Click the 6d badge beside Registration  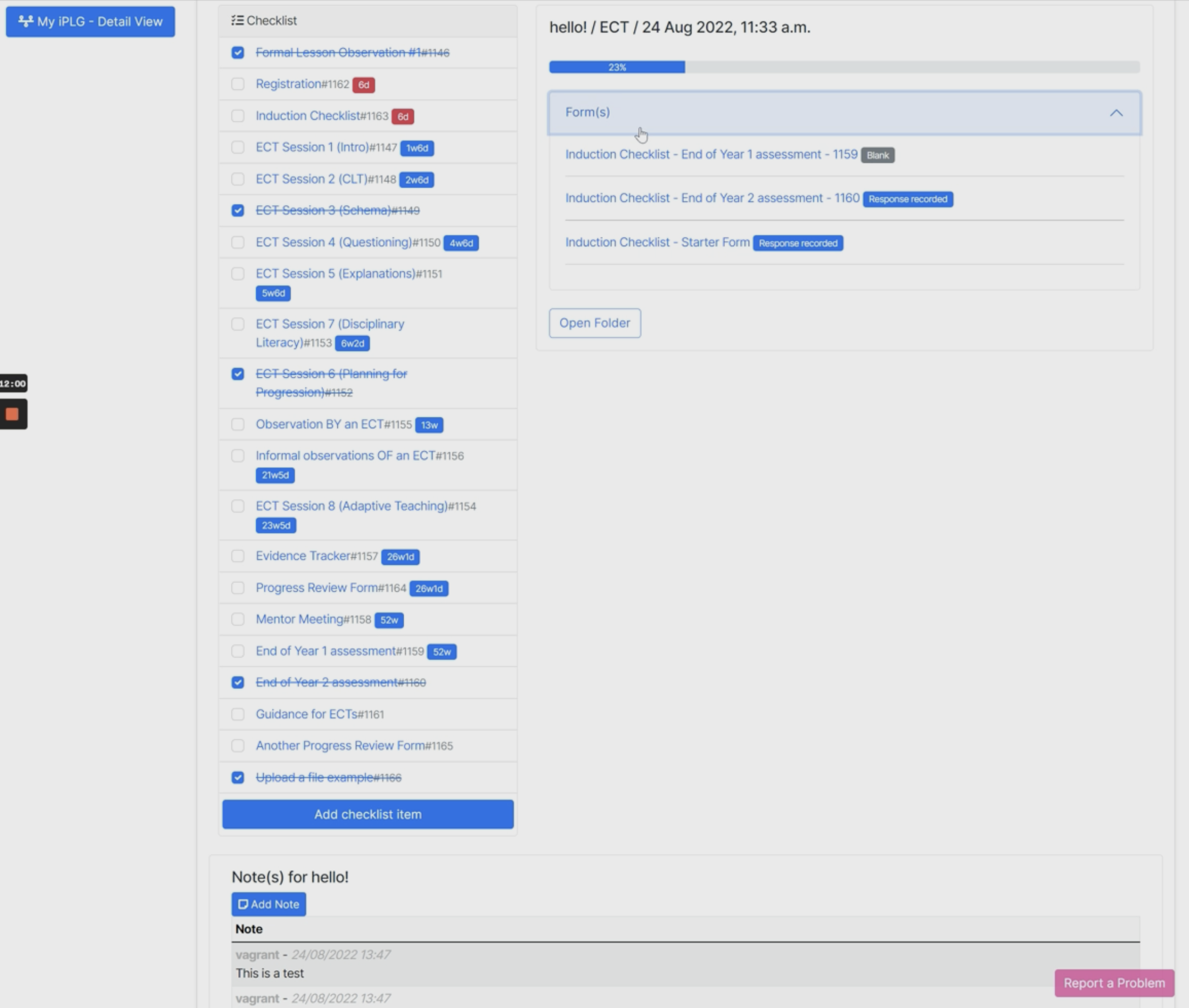(364, 84)
